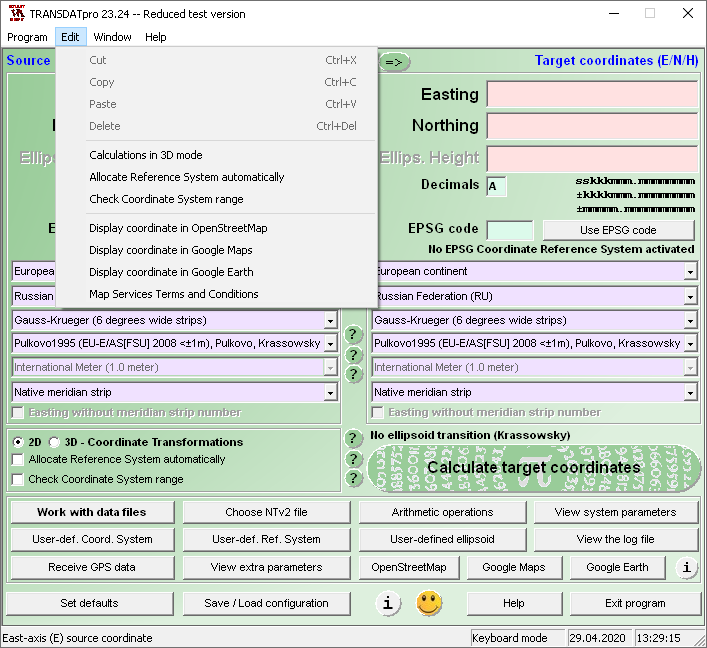Select Display coordinate in Google Earth menu item

coord(216,272)
